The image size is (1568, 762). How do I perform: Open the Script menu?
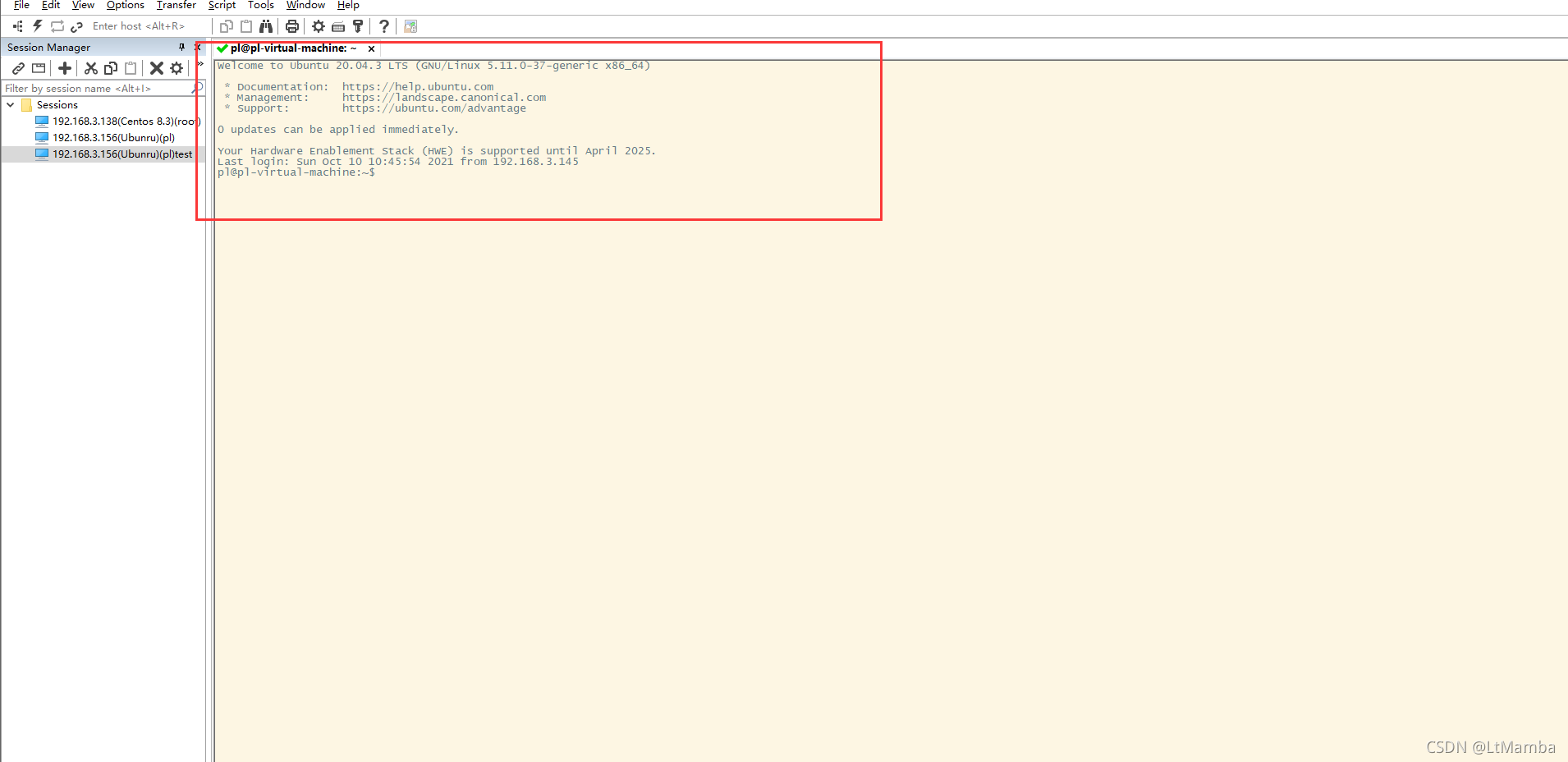point(222,6)
